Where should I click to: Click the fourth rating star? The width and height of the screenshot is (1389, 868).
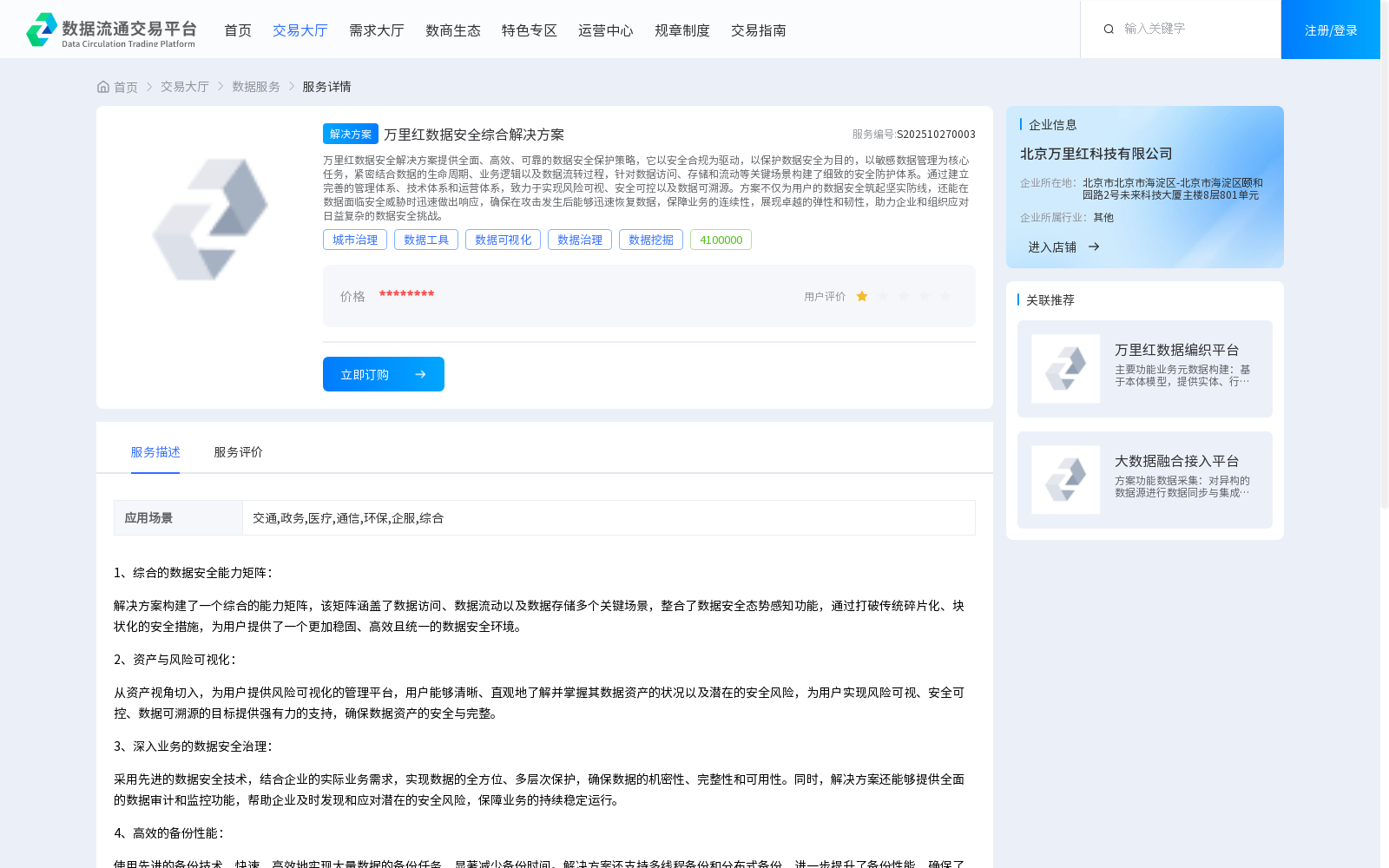tap(925, 297)
